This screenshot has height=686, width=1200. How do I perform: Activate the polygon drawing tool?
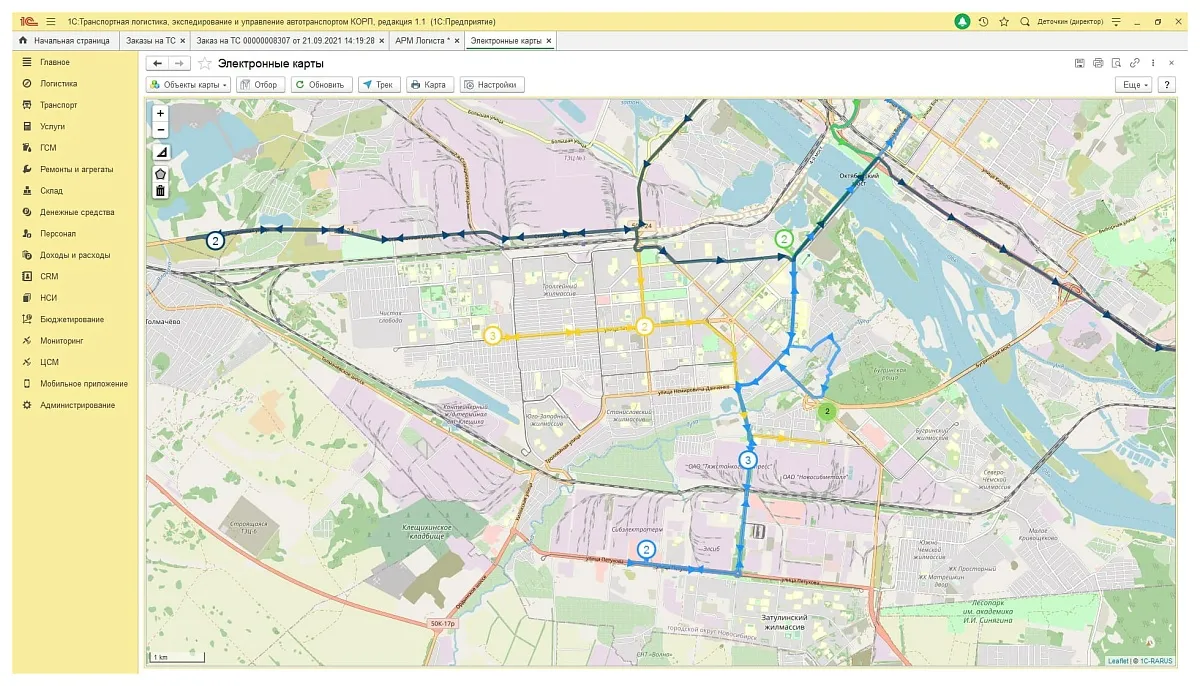(160, 173)
